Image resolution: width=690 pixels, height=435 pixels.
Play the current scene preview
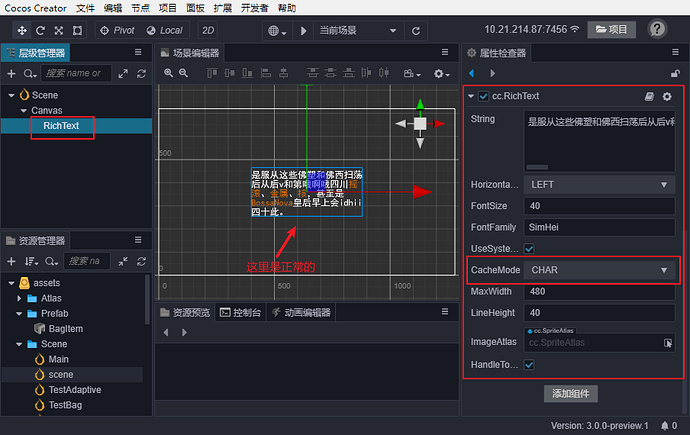pos(303,31)
